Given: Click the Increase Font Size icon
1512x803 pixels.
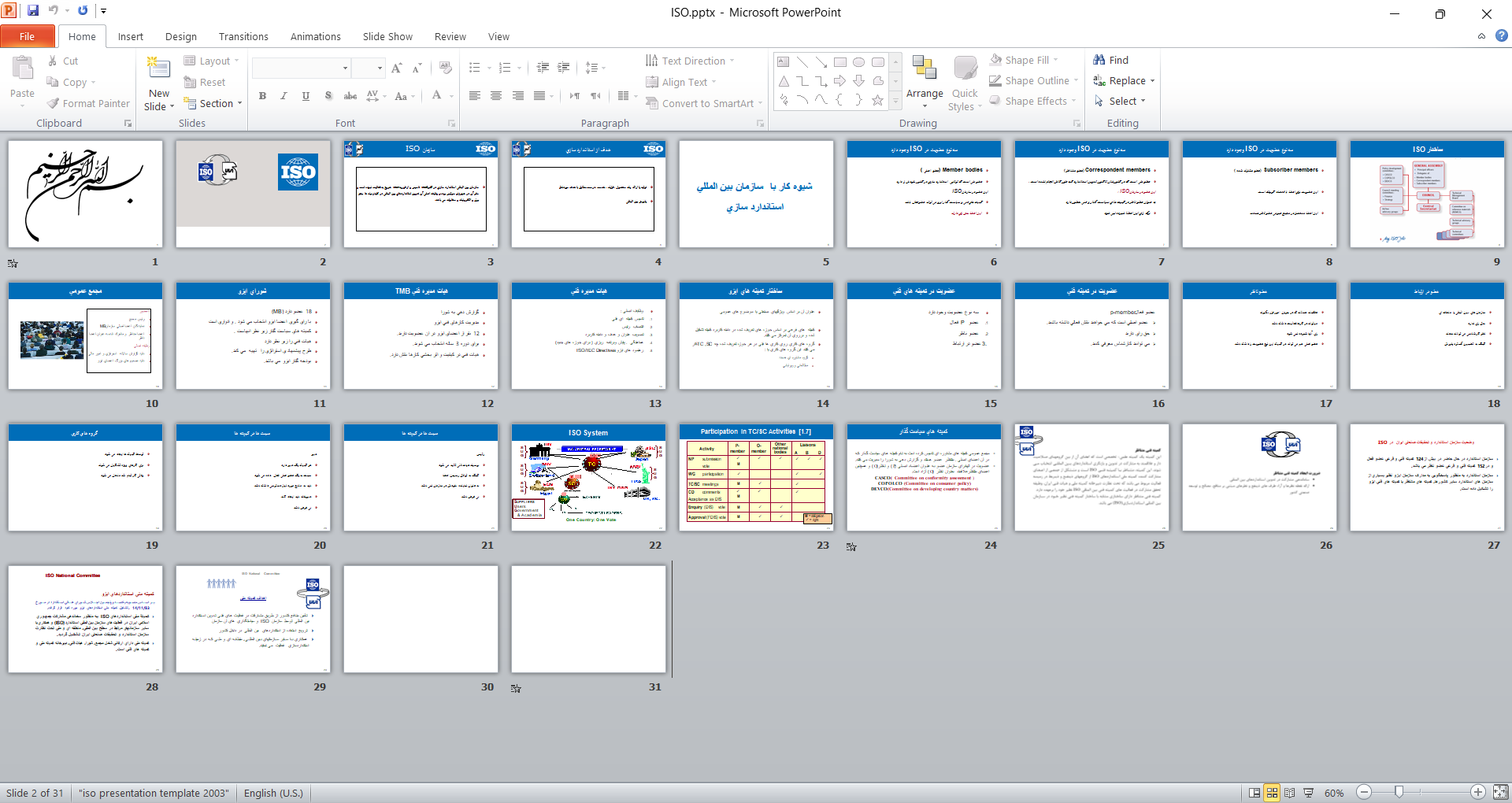Looking at the screenshot, I should click(397, 68).
